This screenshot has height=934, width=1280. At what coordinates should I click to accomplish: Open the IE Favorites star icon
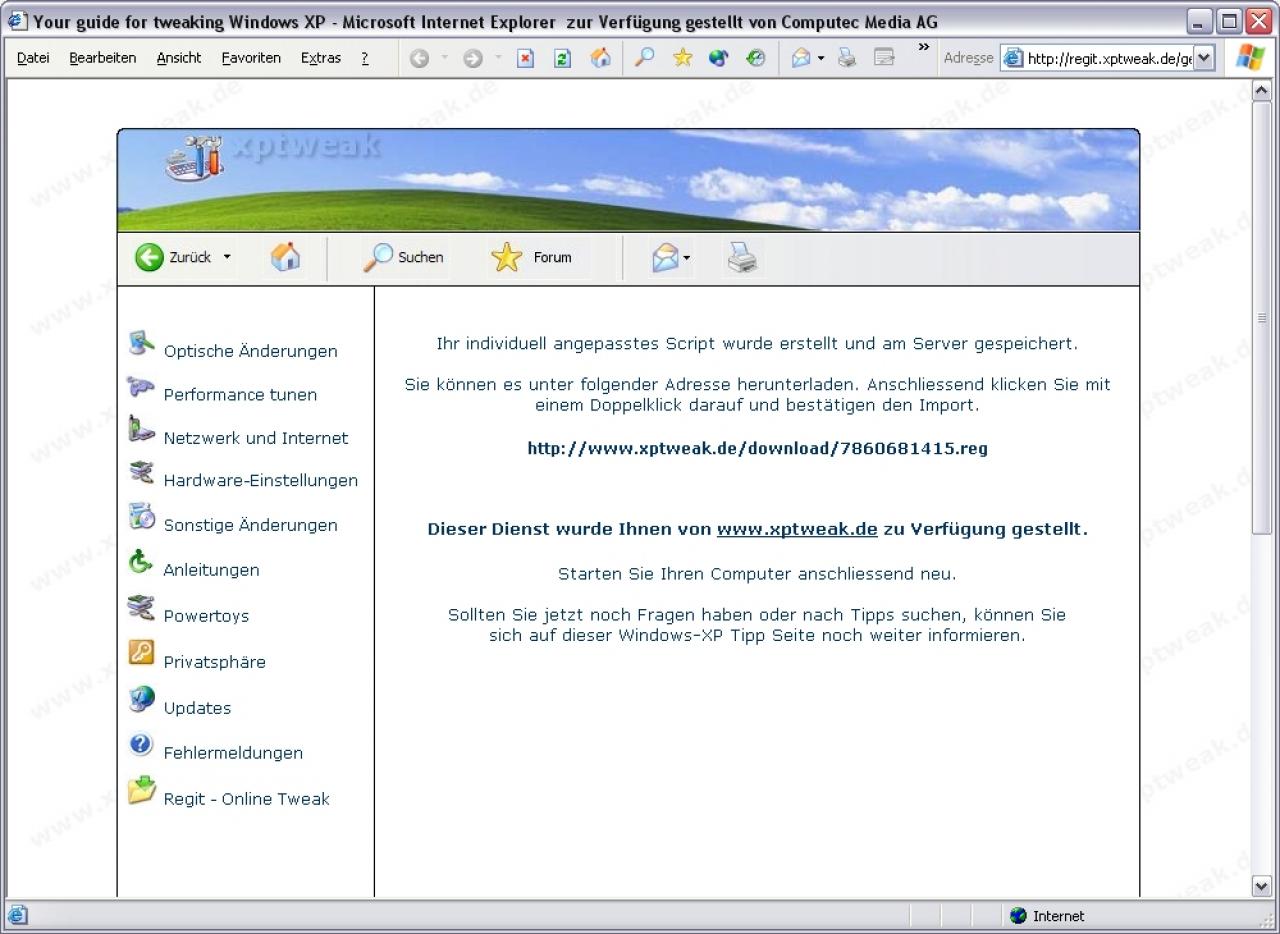coord(683,58)
